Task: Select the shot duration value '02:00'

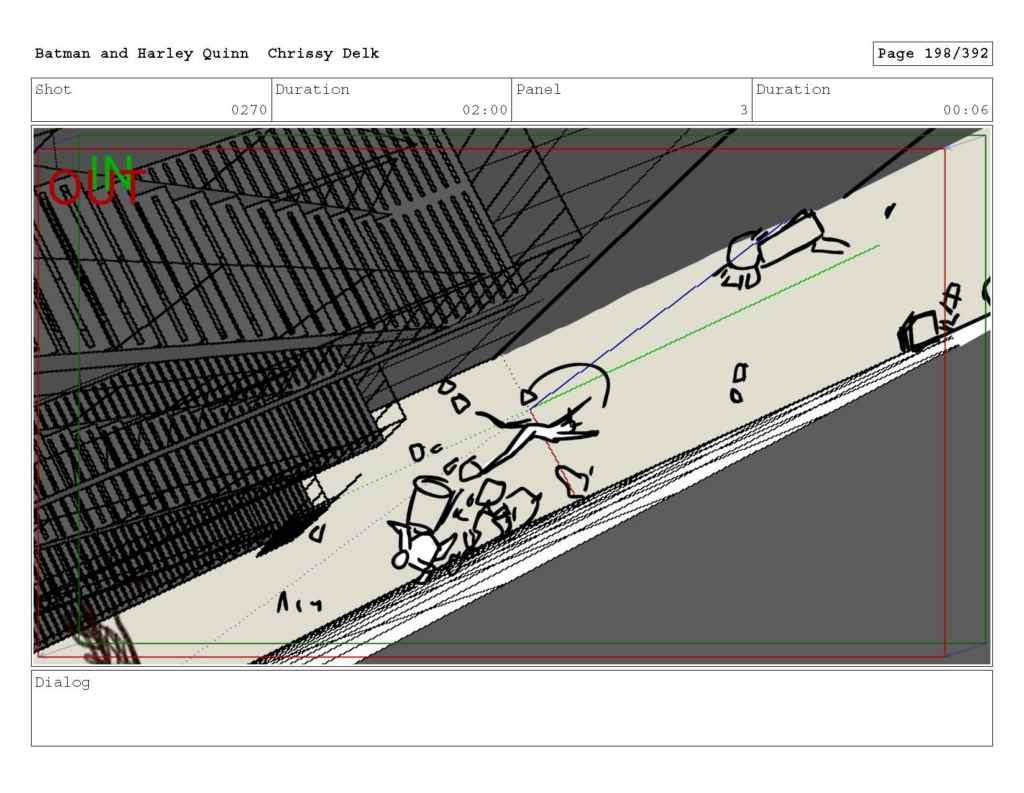Action: point(485,110)
